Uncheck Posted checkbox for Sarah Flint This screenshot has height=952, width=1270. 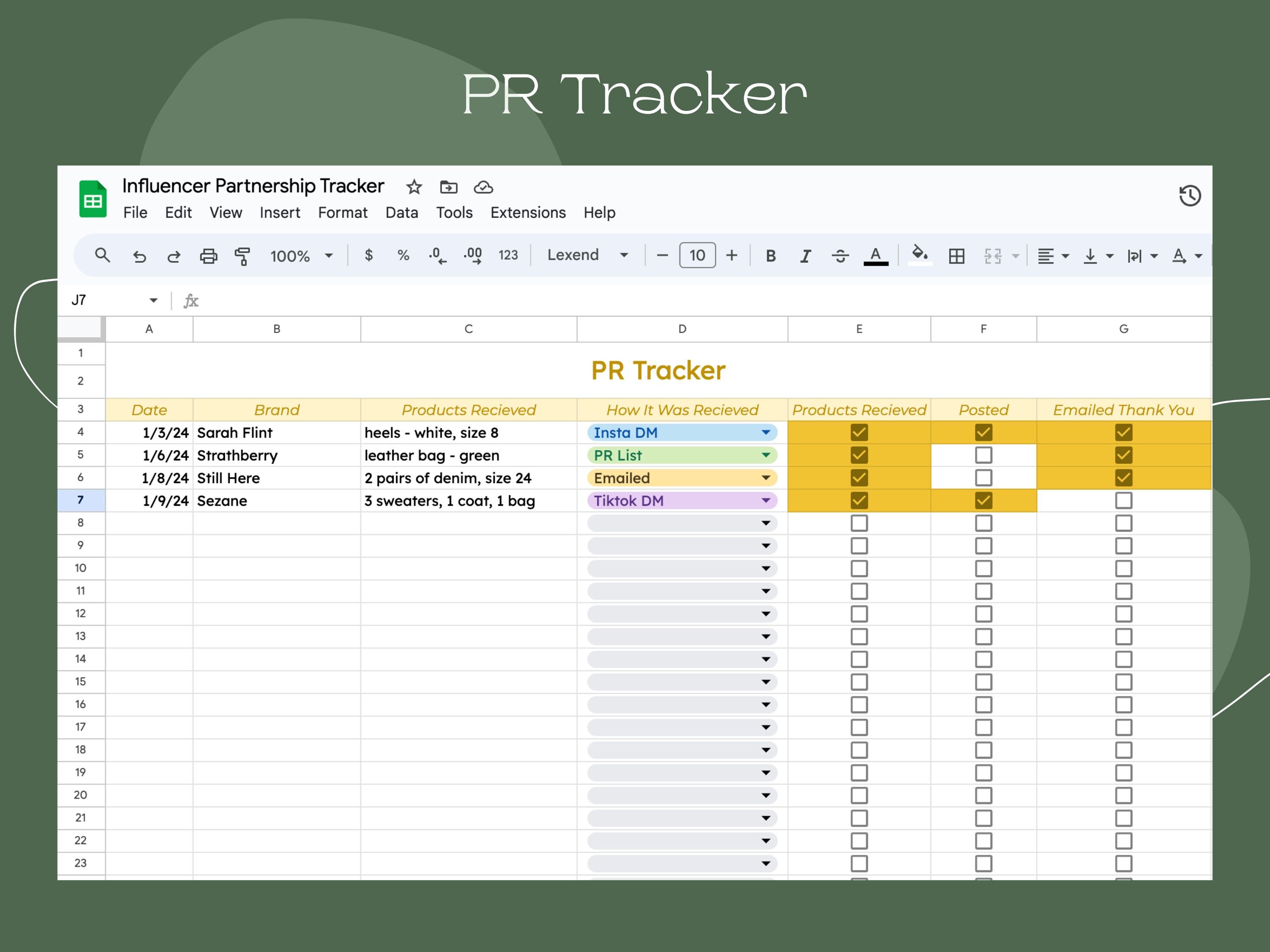tap(983, 432)
